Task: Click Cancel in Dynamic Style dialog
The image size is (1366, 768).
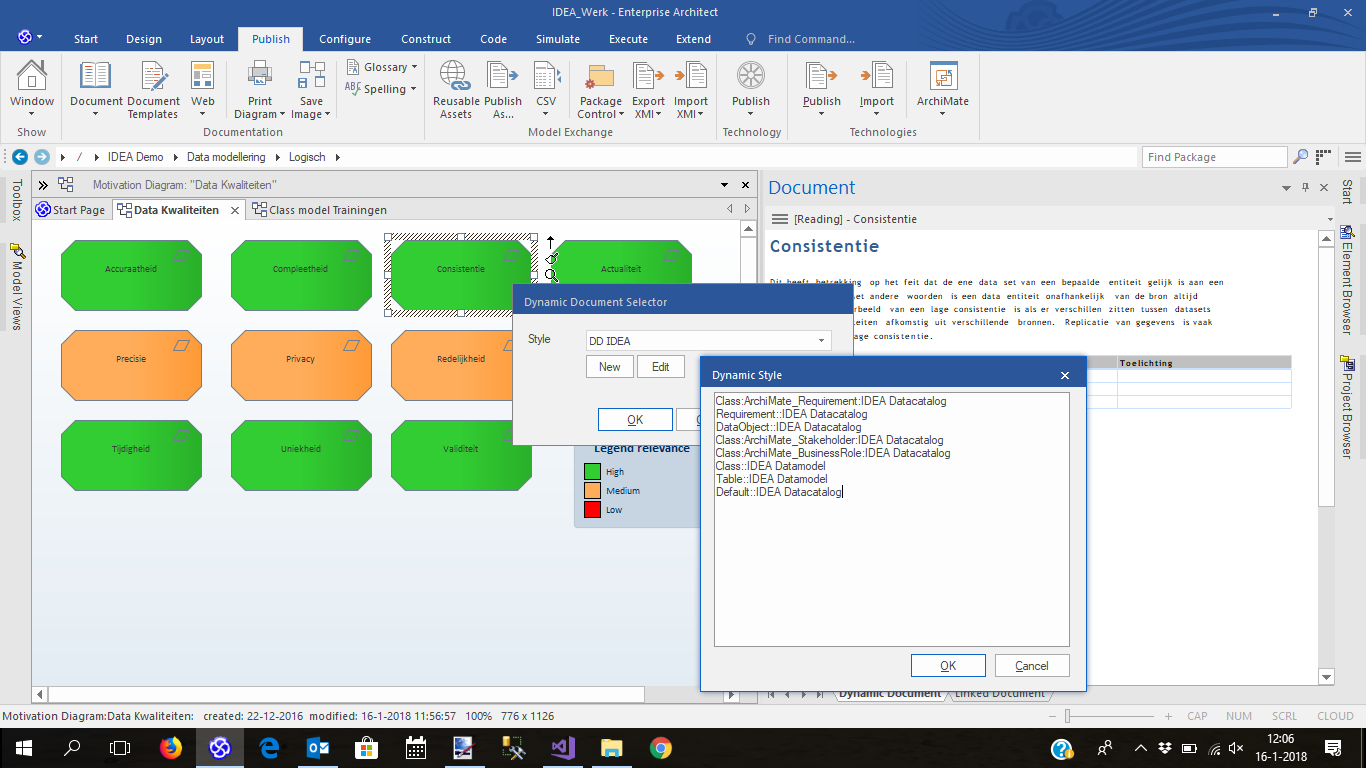Action: pyautogui.click(x=1032, y=665)
